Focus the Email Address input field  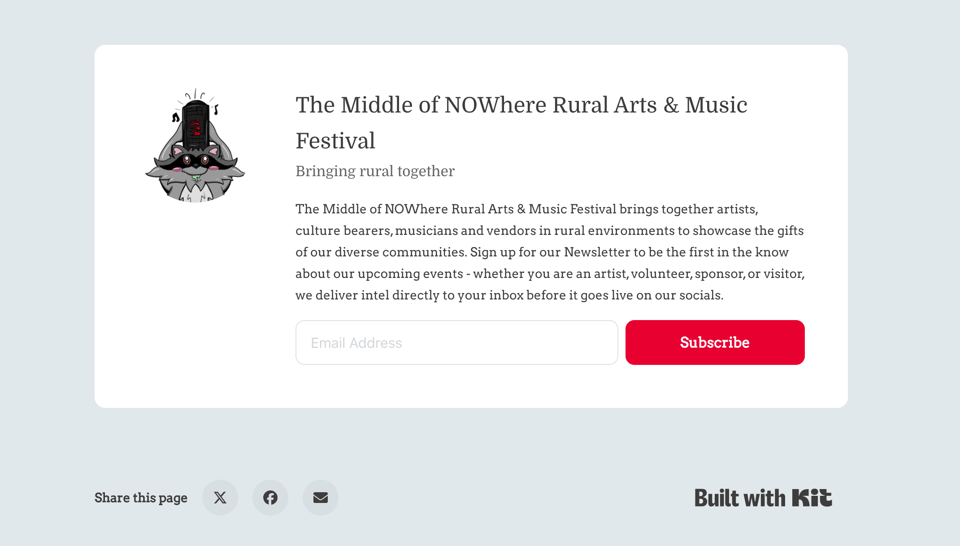pyautogui.click(x=456, y=342)
